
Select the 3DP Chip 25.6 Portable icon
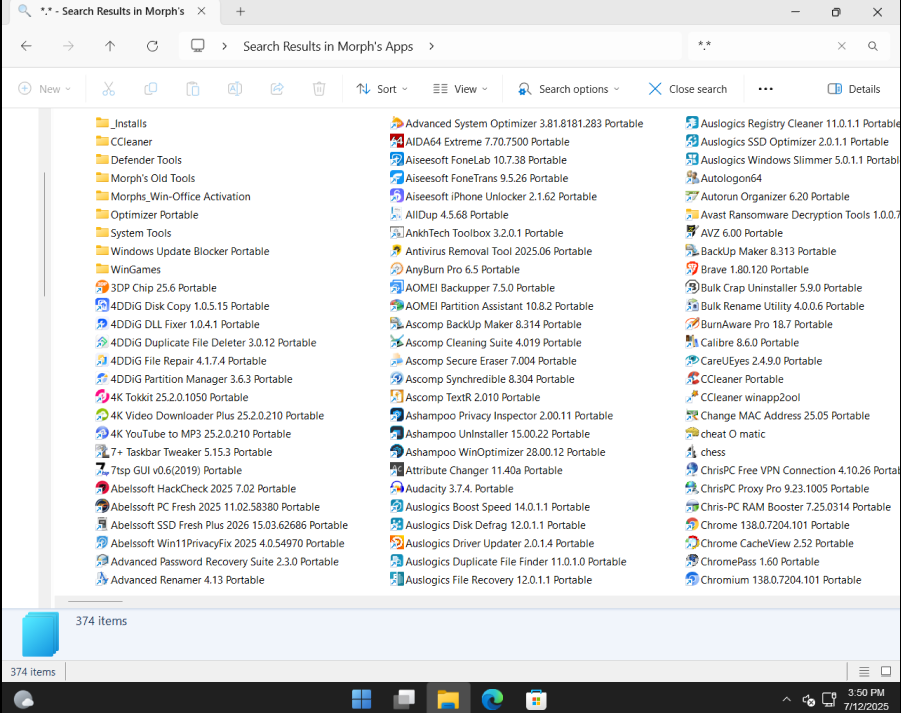102,287
